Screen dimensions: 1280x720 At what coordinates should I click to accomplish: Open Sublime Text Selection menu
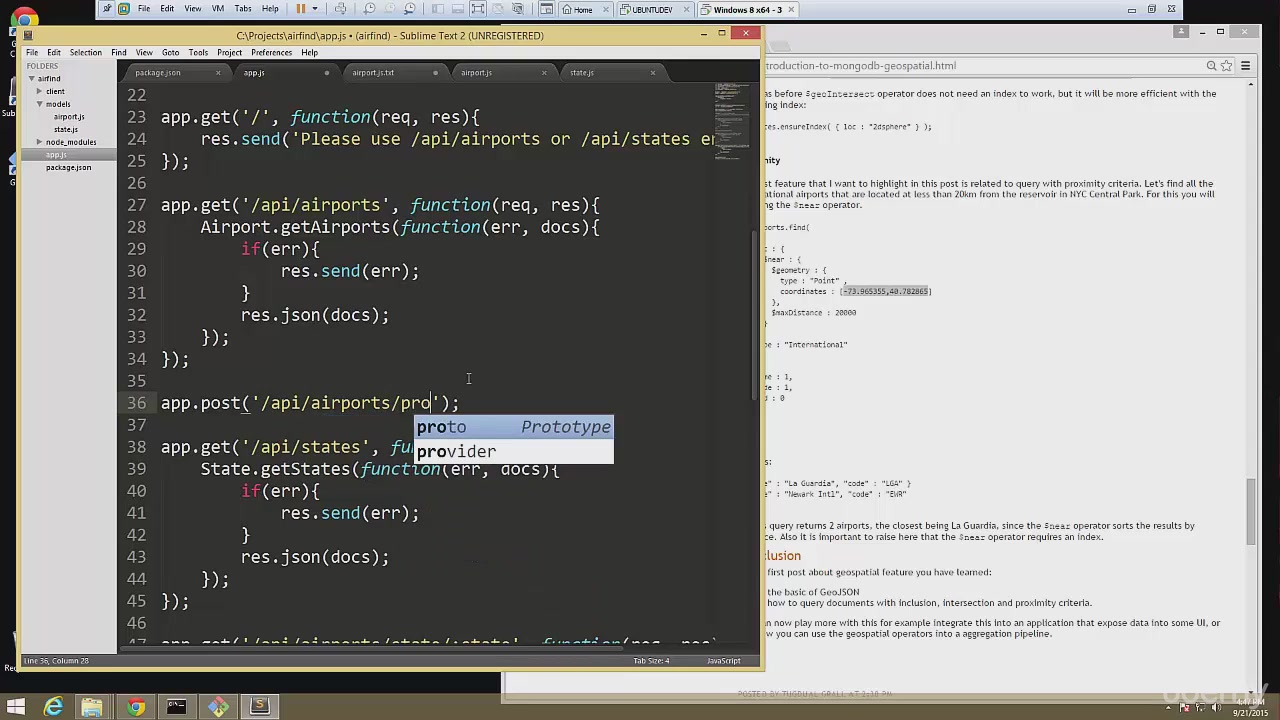pyautogui.click(x=85, y=53)
